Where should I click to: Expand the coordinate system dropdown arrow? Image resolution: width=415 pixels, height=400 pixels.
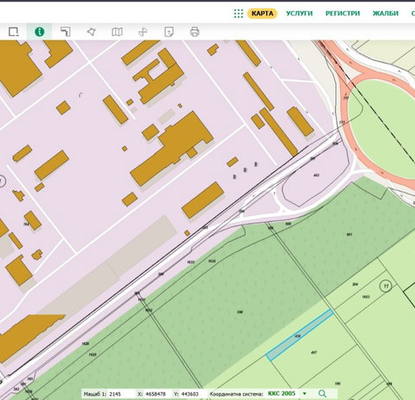[304, 394]
